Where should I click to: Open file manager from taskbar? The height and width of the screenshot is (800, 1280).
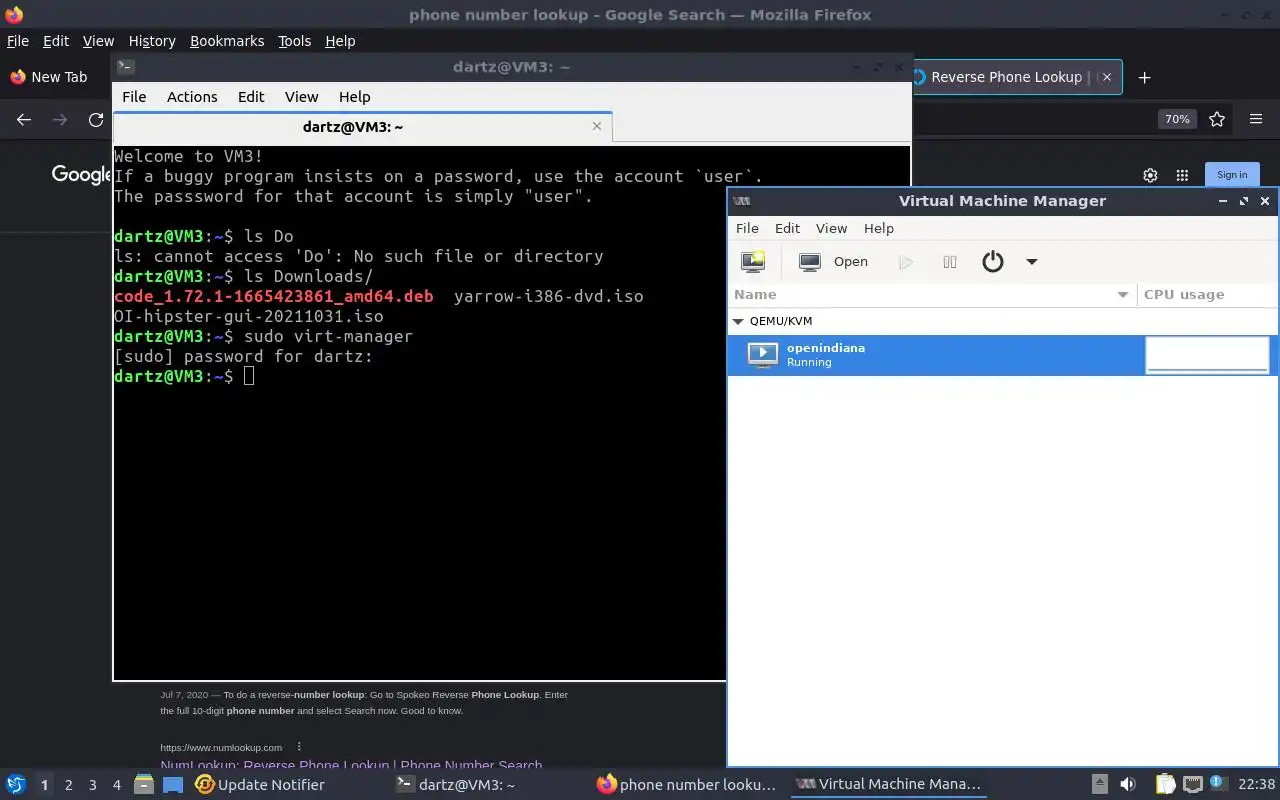tap(144, 785)
